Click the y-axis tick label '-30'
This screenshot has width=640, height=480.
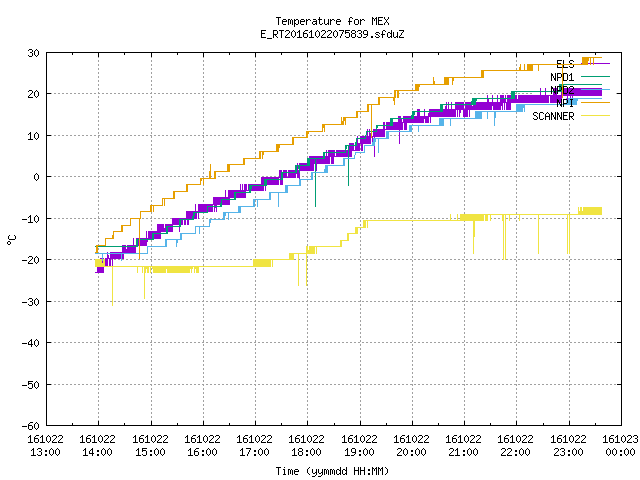(x=31, y=302)
